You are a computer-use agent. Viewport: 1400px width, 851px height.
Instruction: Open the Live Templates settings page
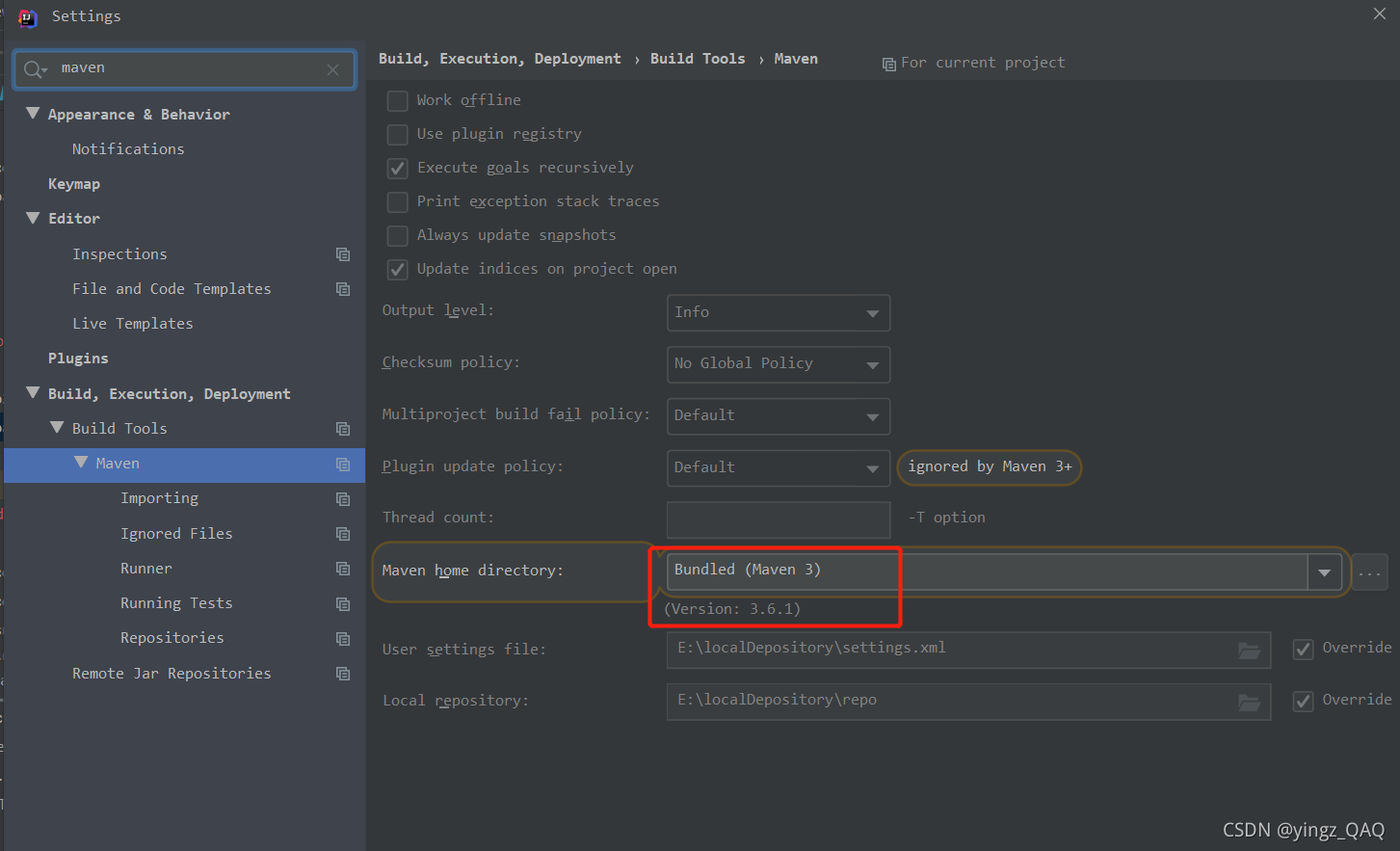tap(133, 324)
